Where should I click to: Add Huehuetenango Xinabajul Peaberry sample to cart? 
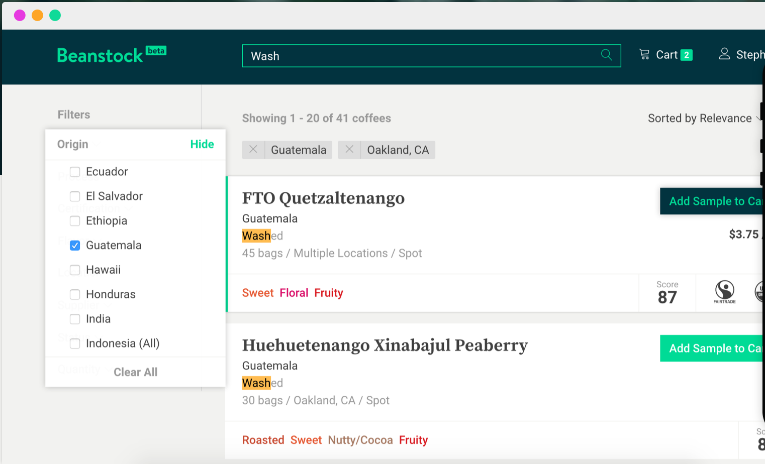tap(712, 348)
